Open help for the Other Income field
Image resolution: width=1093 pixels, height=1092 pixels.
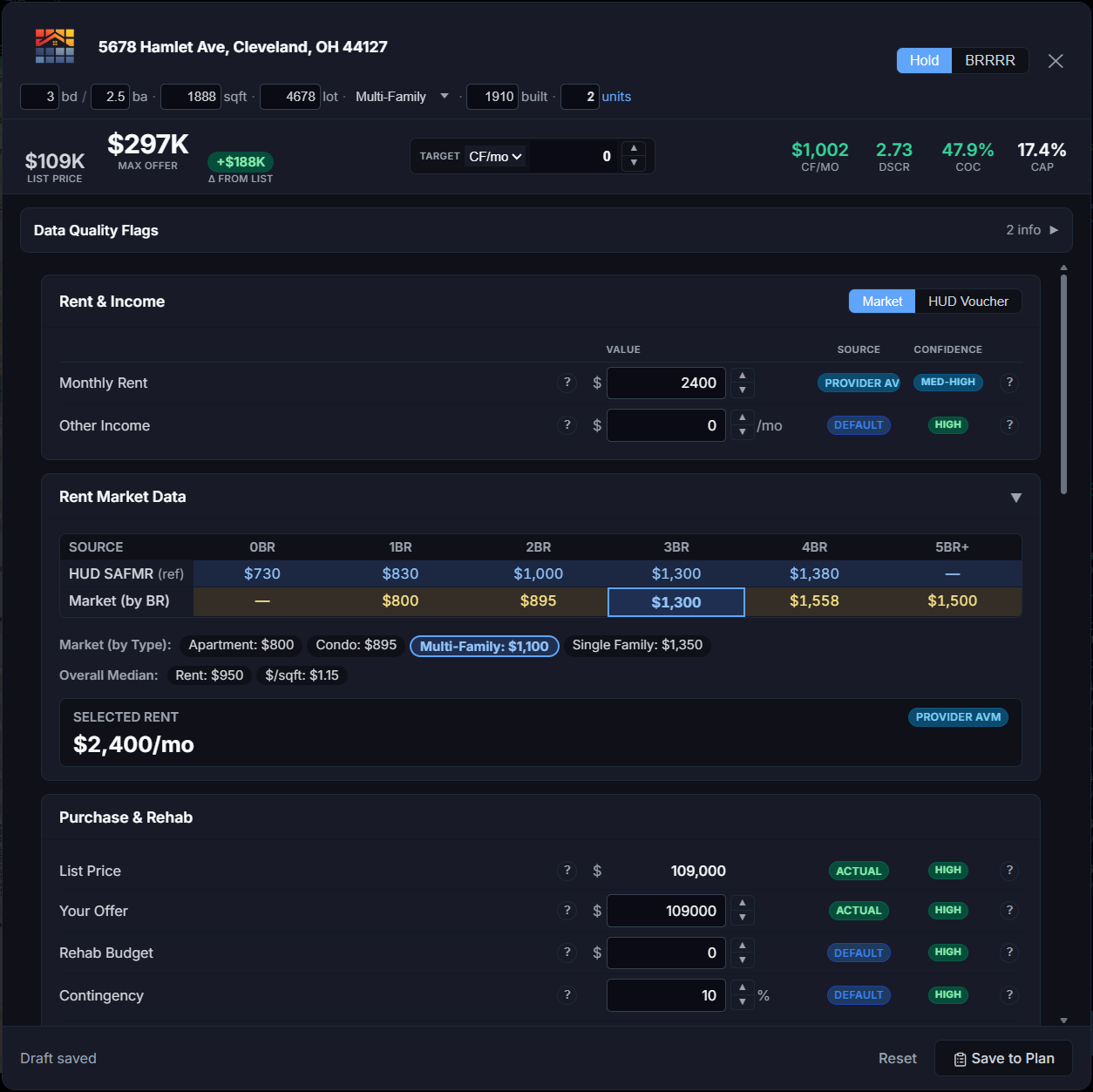click(567, 424)
